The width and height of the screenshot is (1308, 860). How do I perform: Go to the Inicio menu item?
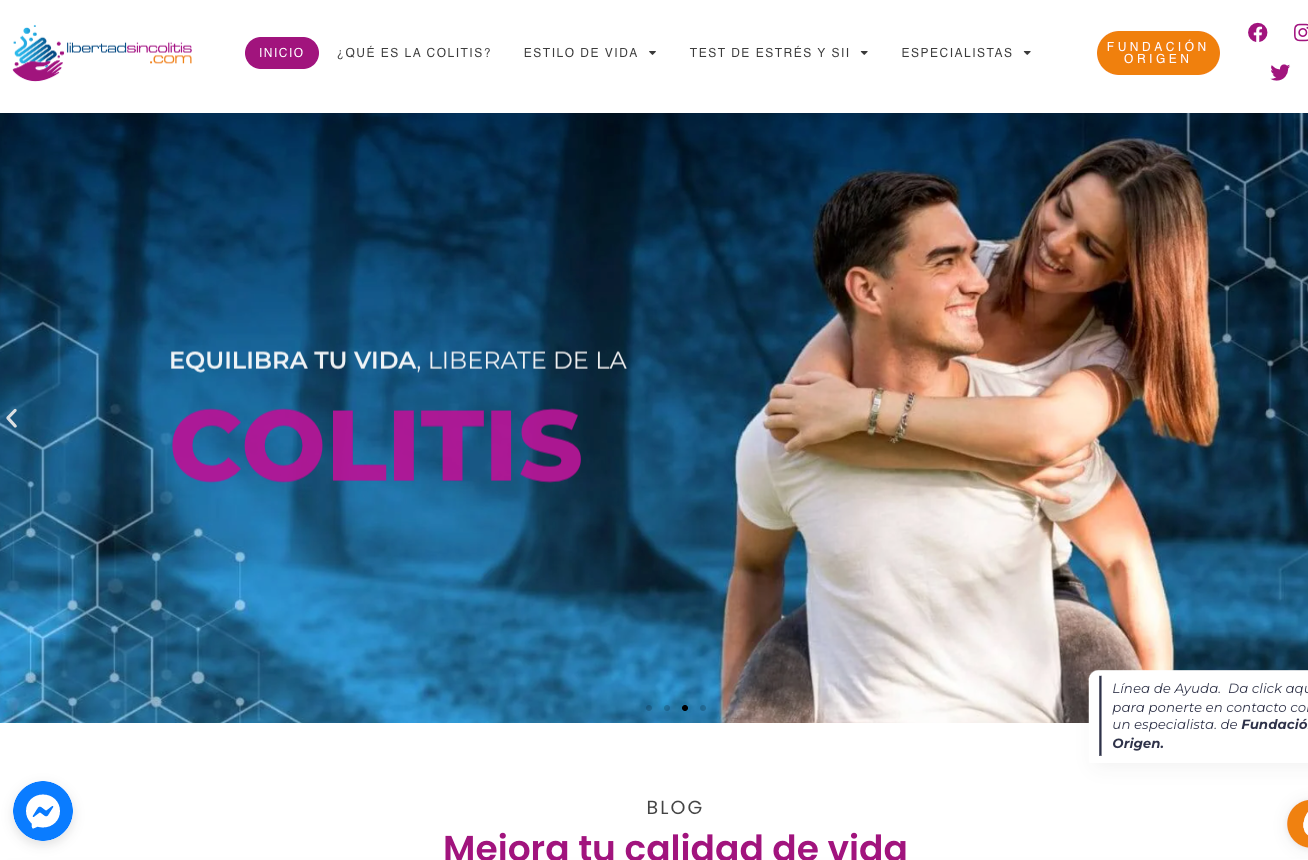(282, 53)
